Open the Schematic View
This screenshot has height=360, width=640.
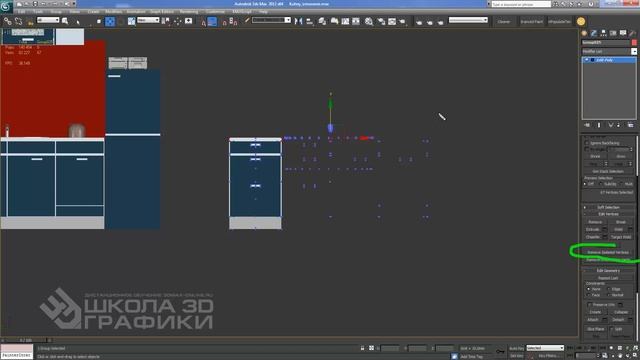coord(356,21)
